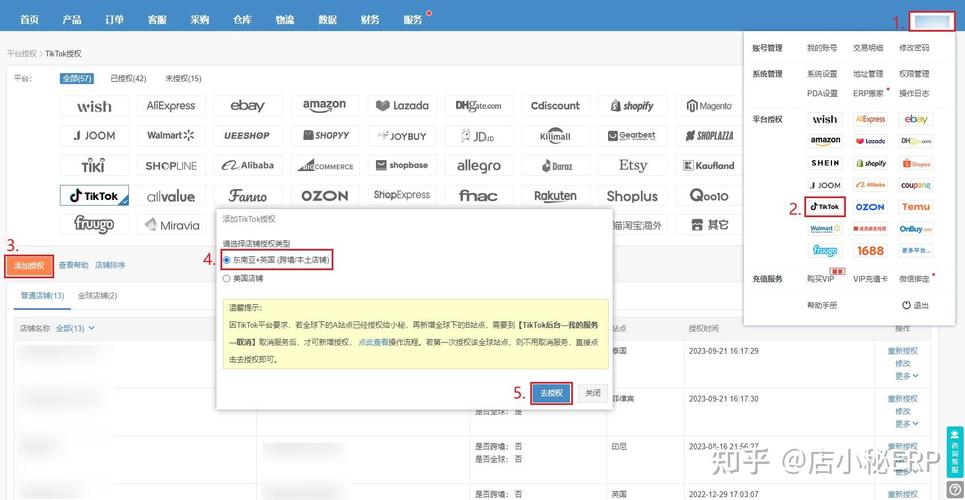This screenshot has height=500, width=965.
Task: Select the SHOPLAZZA platform logo
Action: click(x=709, y=135)
